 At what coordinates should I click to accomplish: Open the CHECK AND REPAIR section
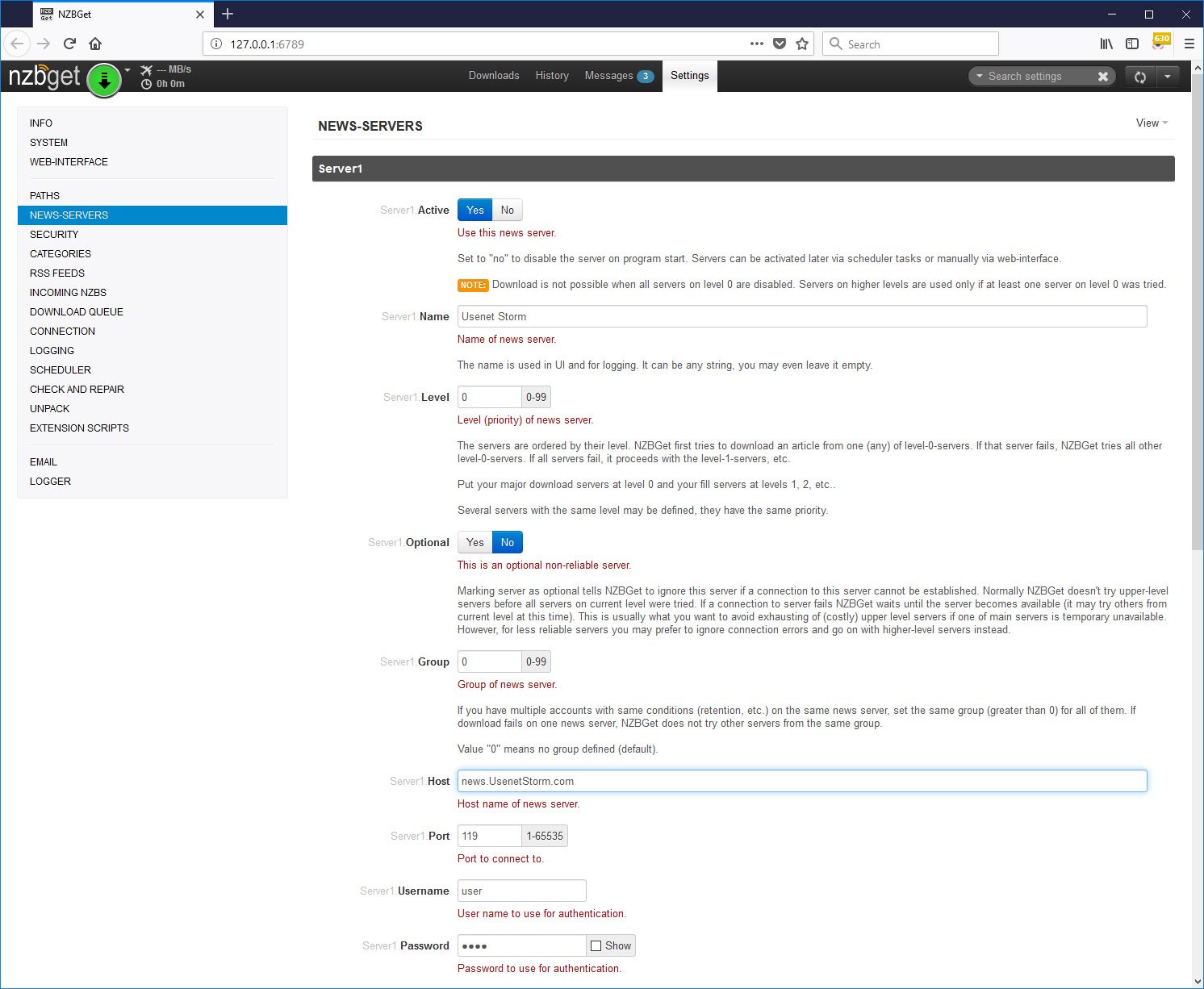[x=153, y=389]
